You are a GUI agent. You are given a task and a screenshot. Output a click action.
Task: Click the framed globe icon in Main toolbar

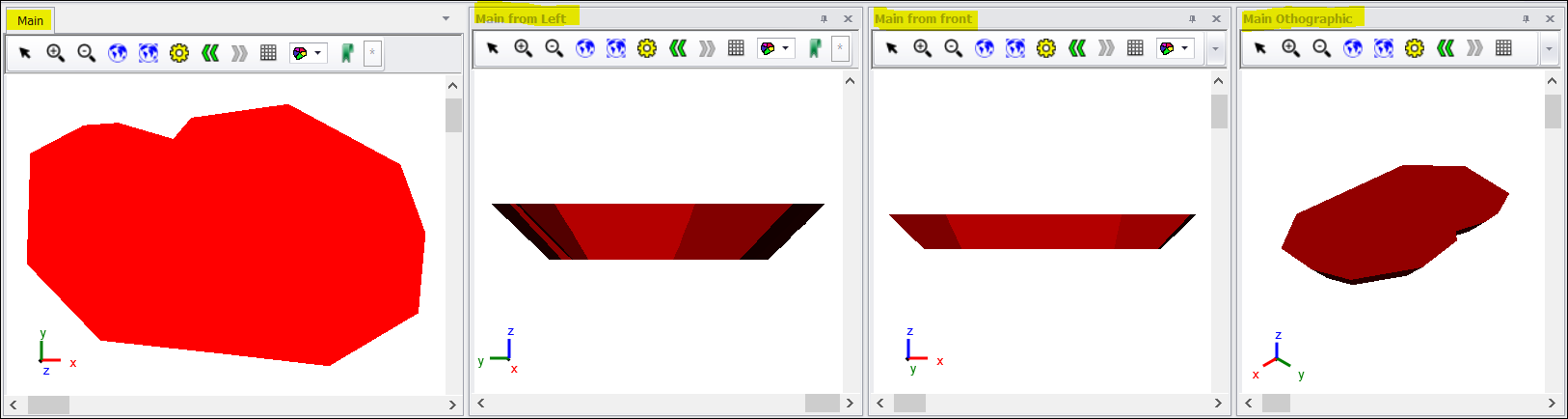pyautogui.click(x=149, y=53)
